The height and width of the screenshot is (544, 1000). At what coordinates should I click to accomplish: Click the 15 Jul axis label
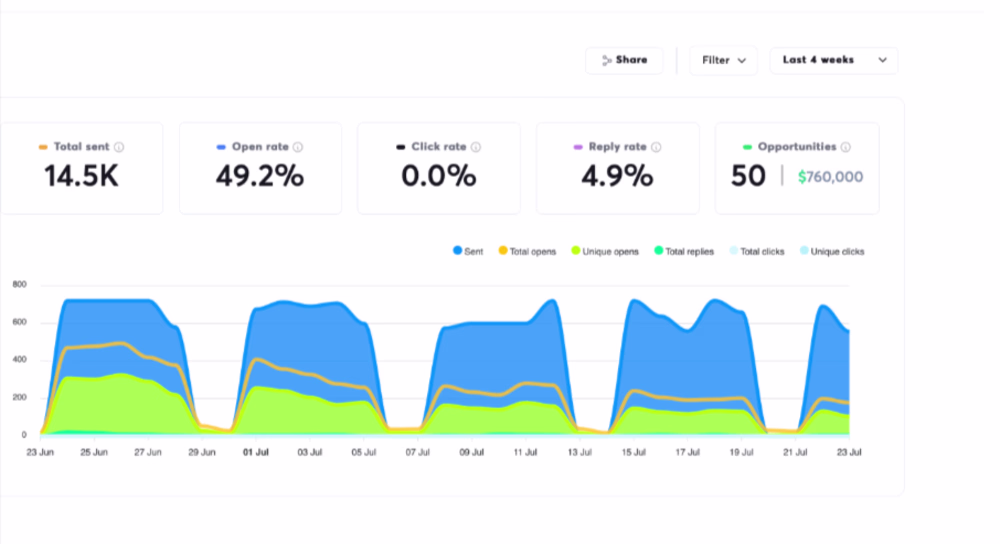(633, 452)
